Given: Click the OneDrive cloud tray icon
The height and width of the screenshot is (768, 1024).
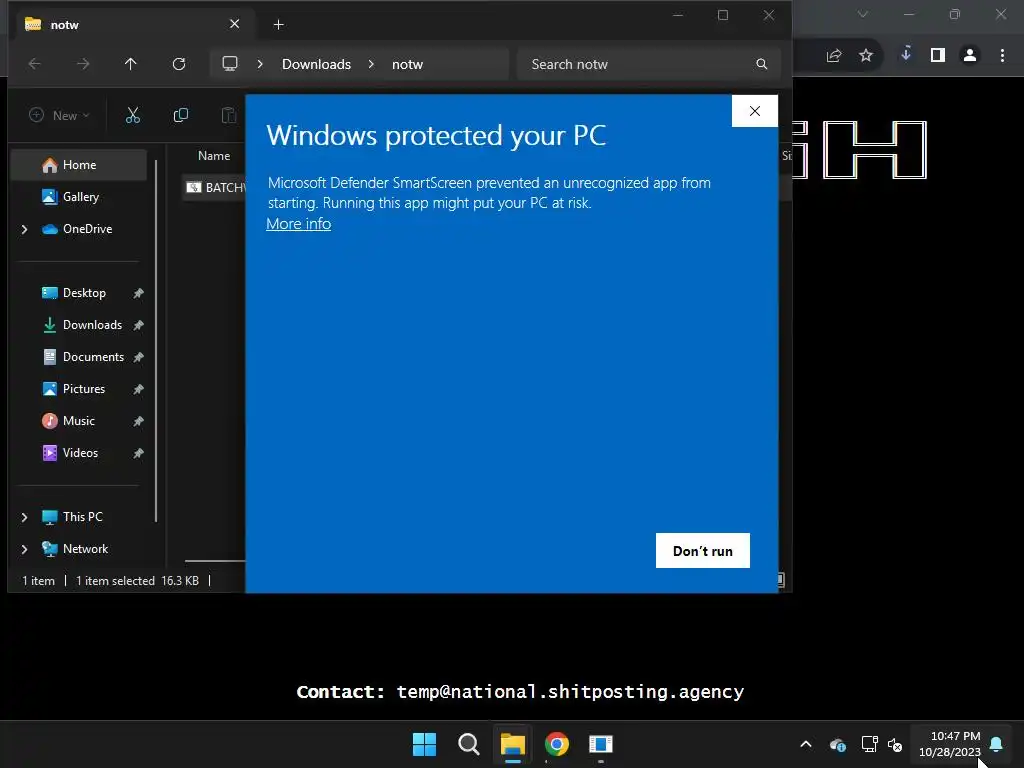Looking at the screenshot, I should [x=838, y=744].
